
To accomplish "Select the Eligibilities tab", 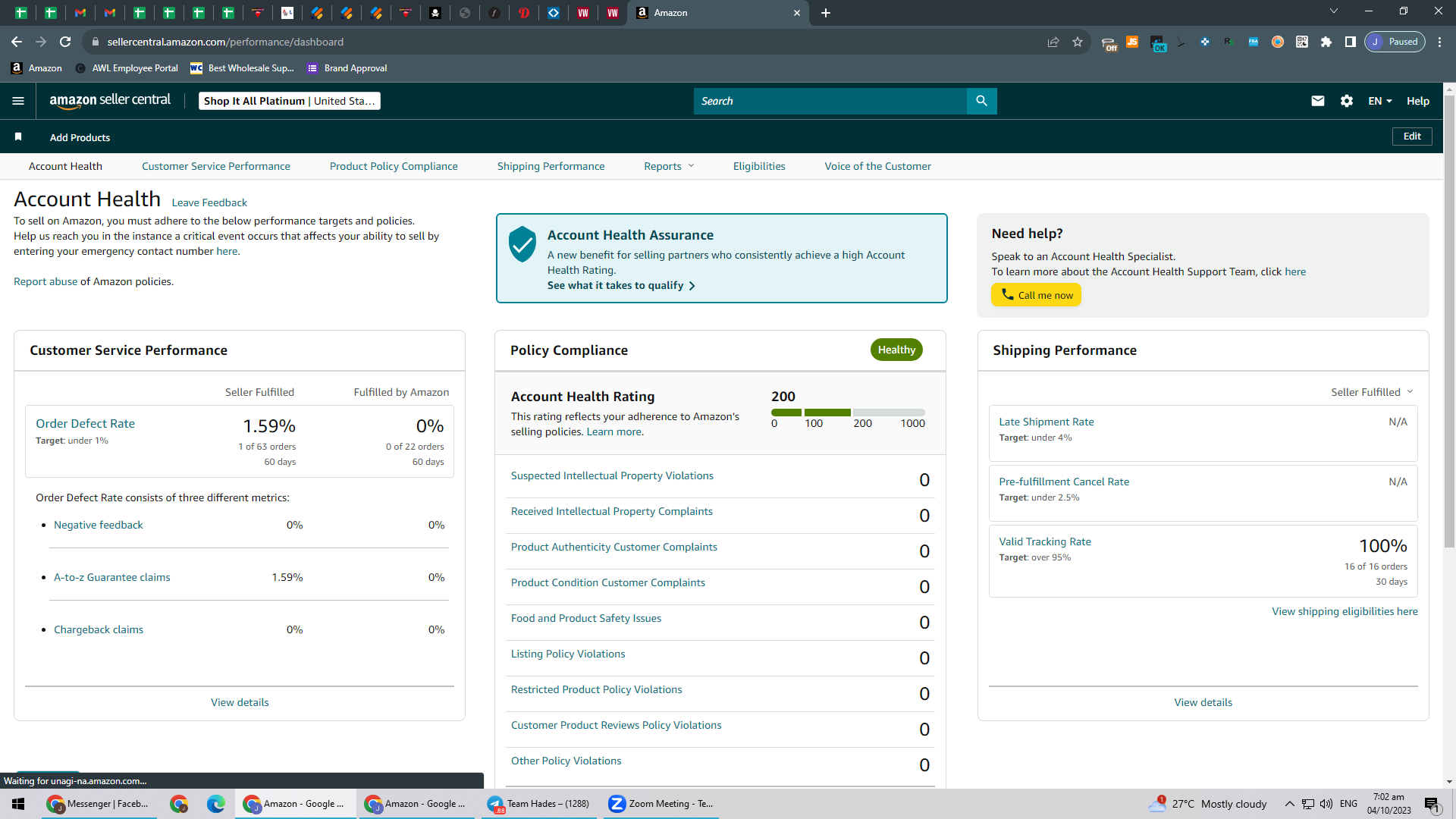I will pyautogui.click(x=759, y=166).
